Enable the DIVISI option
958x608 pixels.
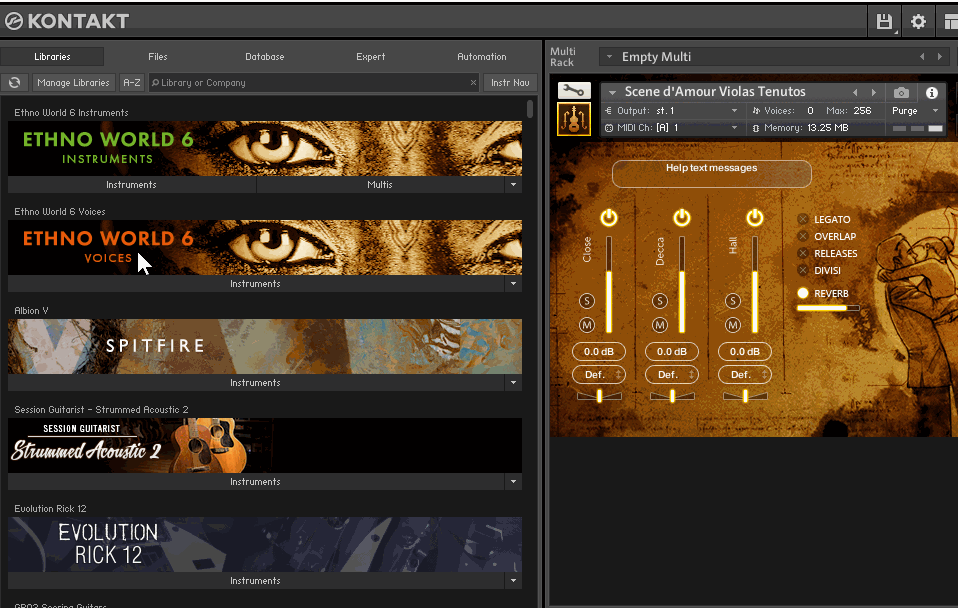click(x=803, y=271)
